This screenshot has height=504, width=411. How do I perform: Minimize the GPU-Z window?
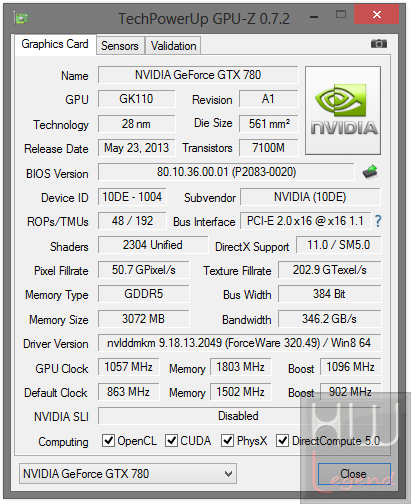[x=314, y=16]
